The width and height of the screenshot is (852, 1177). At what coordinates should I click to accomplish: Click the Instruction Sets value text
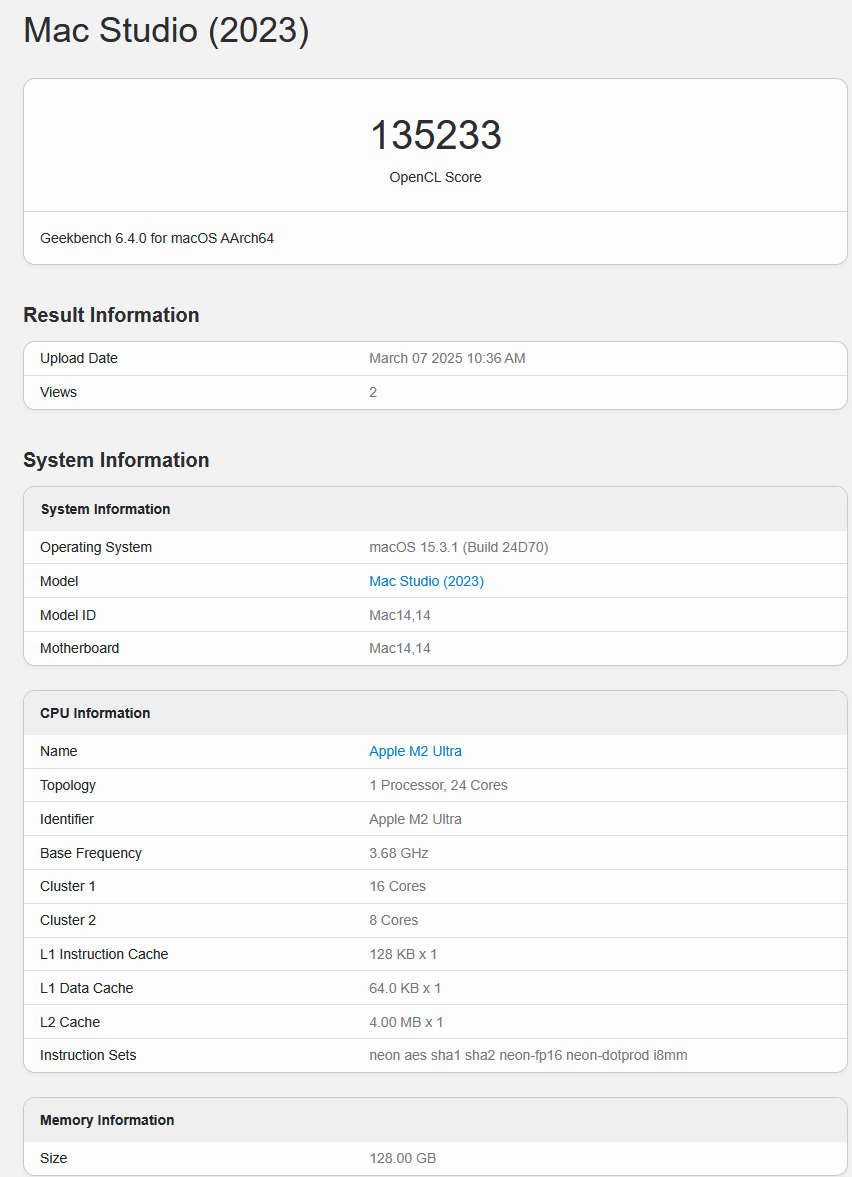click(528, 1055)
